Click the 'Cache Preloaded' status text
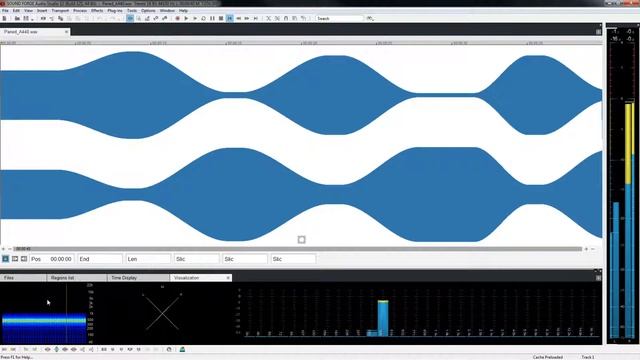The height and width of the screenshot is (360, 640). (548, 357)
